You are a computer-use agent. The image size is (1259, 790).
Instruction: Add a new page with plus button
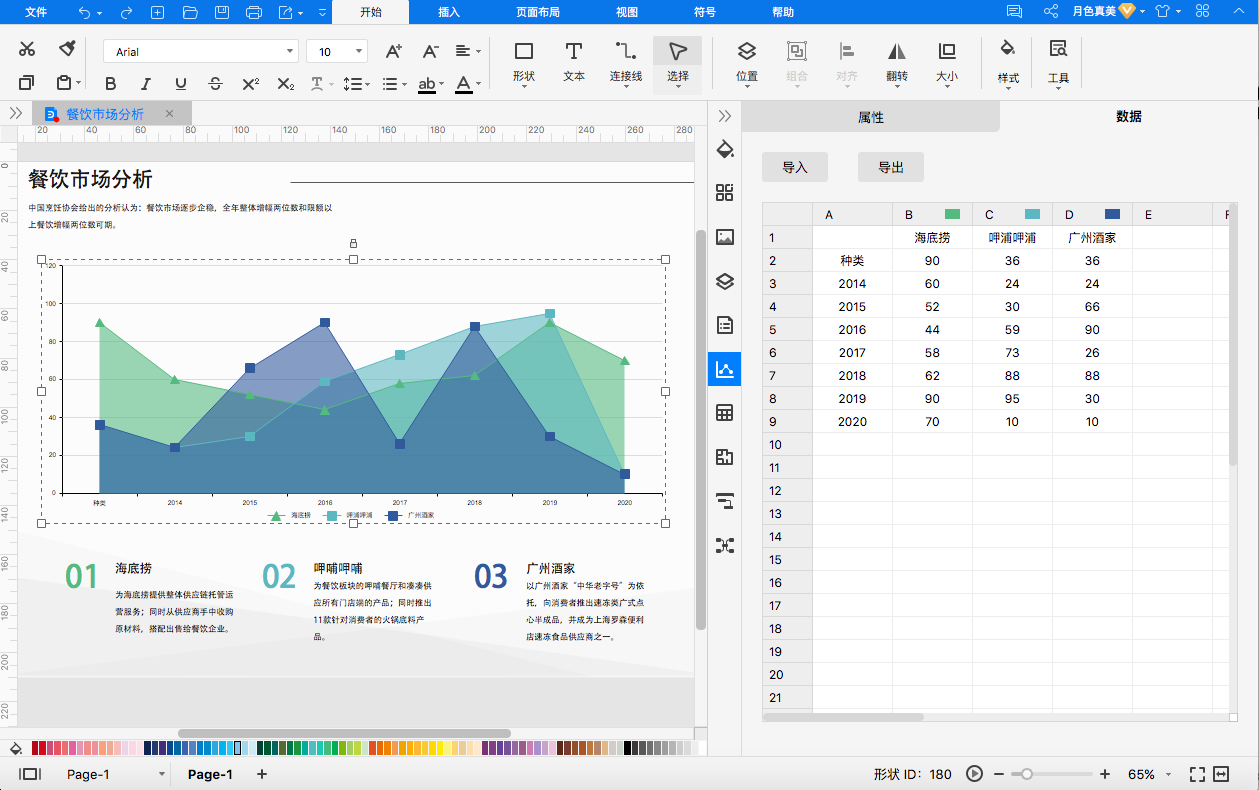pos(262,774)
